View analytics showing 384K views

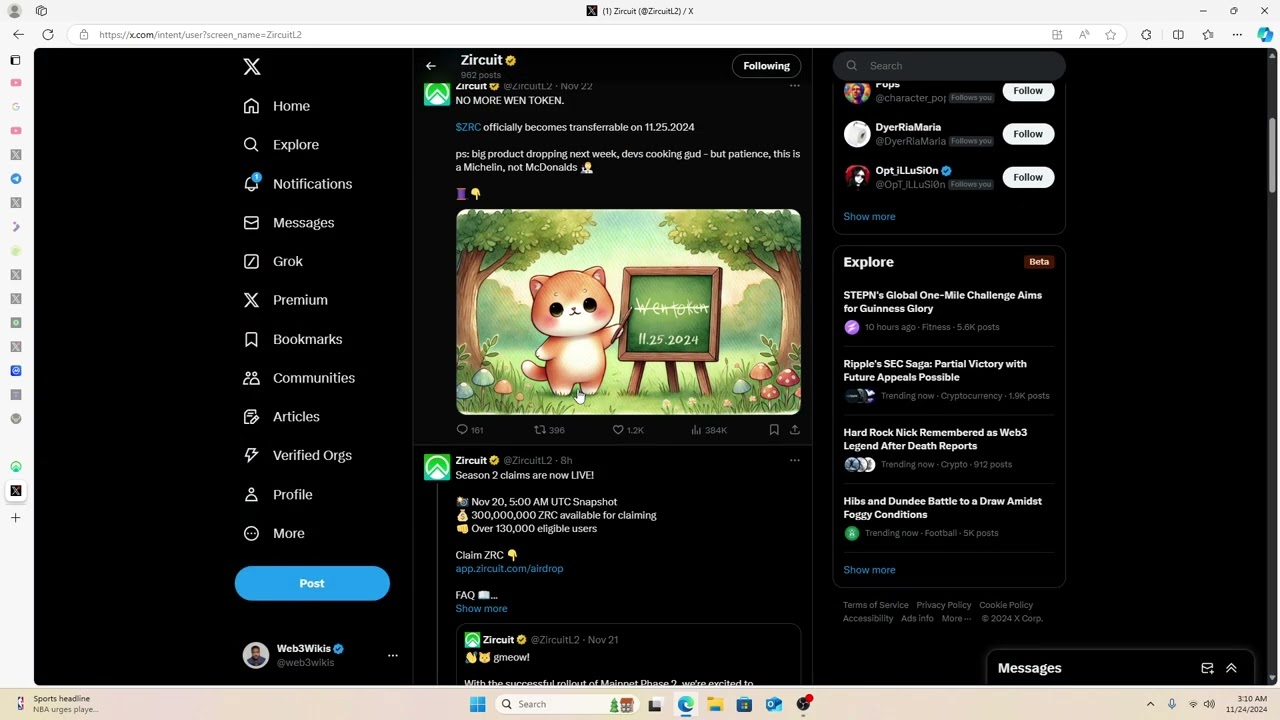[708, 430]
